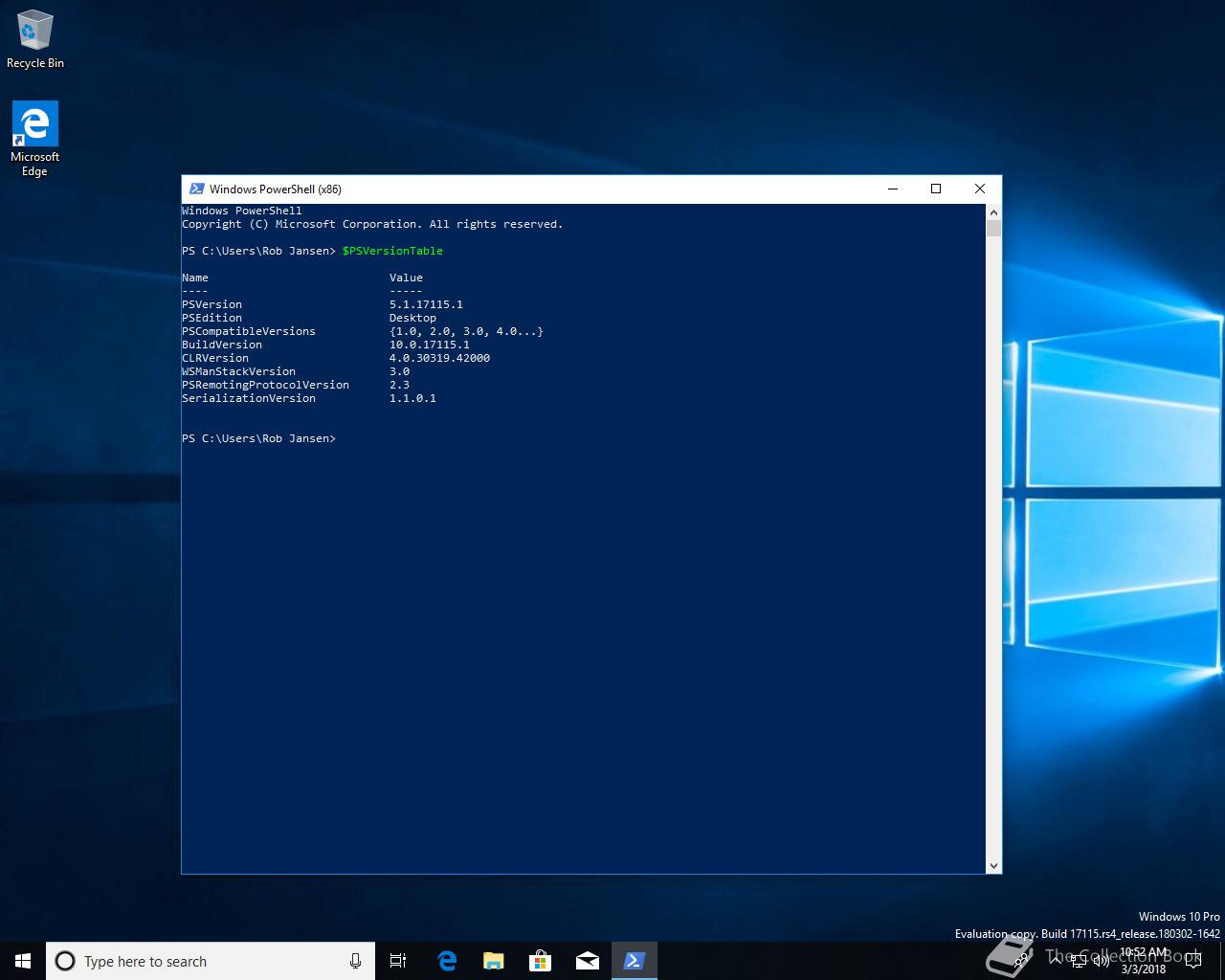Maximize the PowerShell window
This screenshot has height=980, width=1225.
[936, 189]
